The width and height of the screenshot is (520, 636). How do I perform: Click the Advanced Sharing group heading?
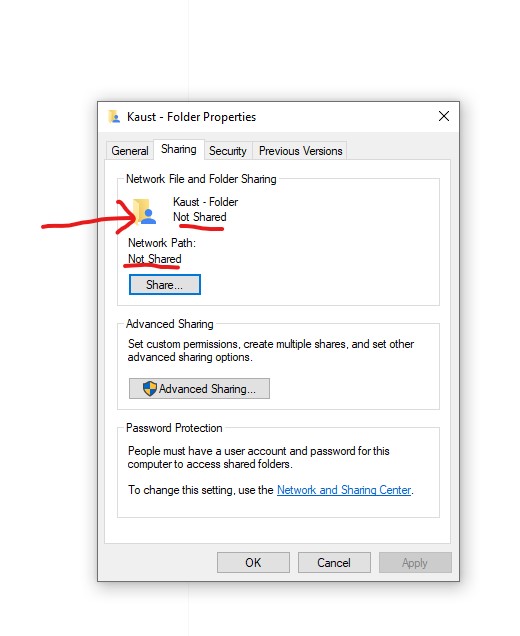[170, 324]
